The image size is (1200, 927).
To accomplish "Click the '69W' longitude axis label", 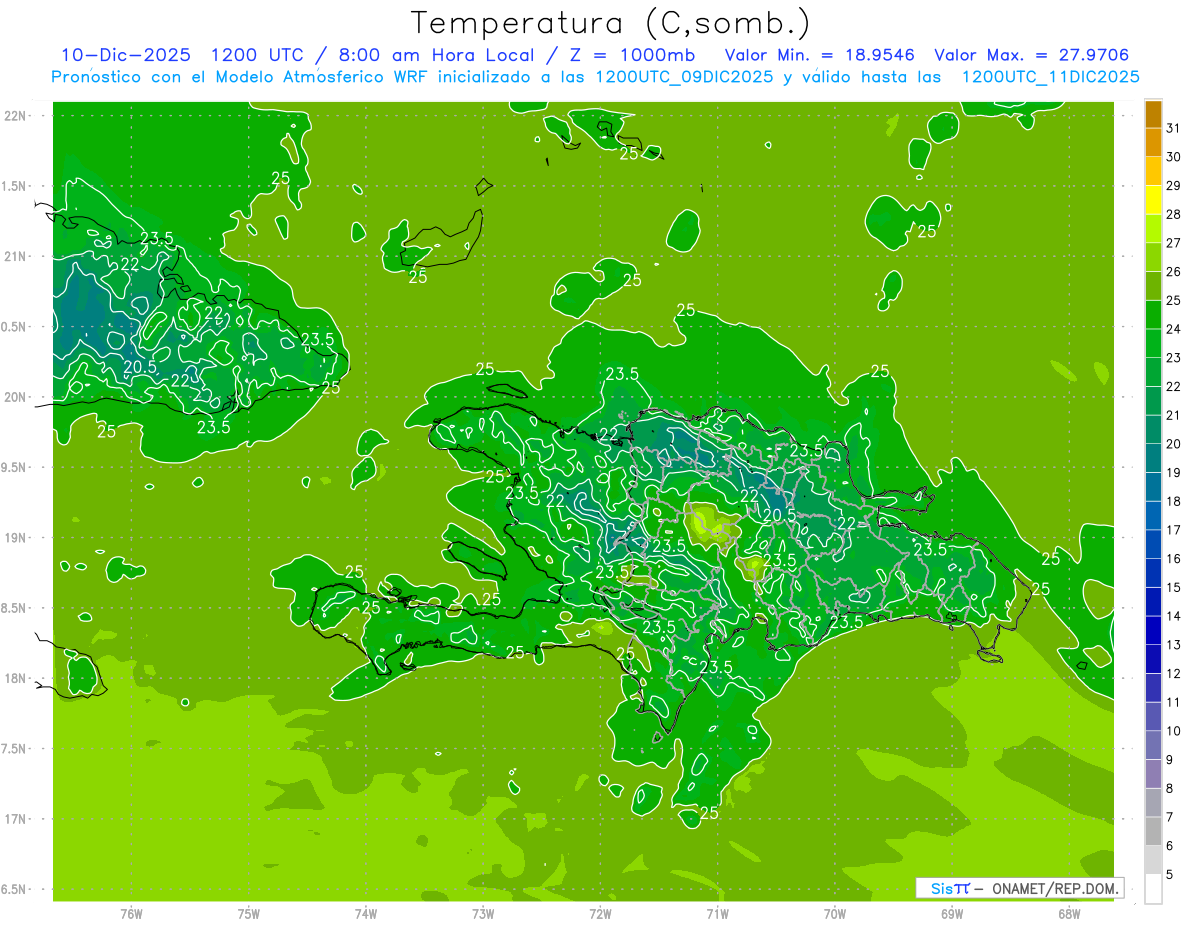I will click(952, 913).
